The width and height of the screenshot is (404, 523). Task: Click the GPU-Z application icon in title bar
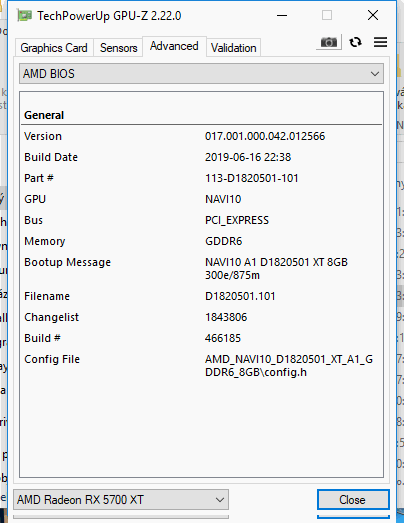click(25, 15)
